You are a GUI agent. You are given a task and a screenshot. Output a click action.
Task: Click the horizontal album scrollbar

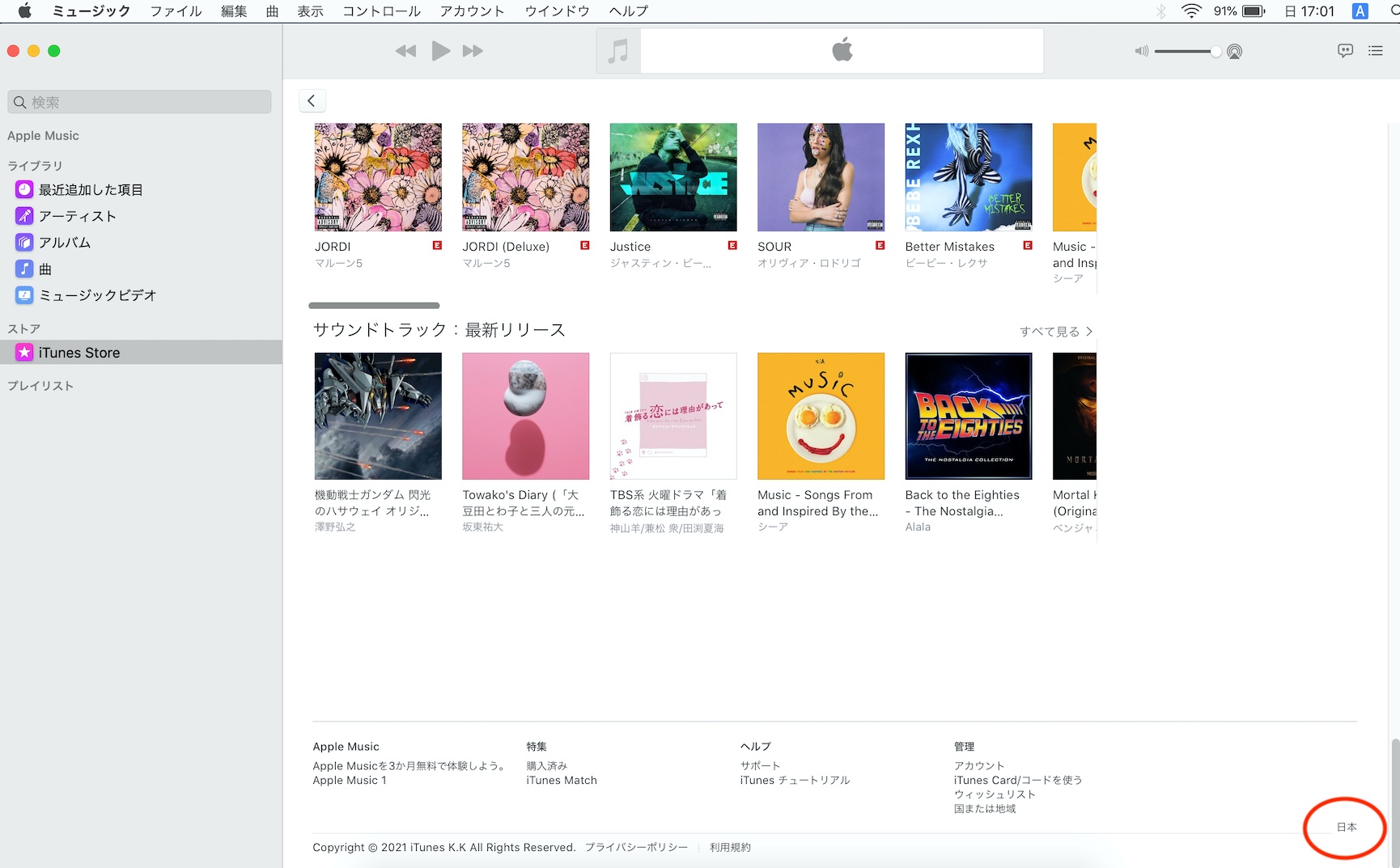pos(374,306)
